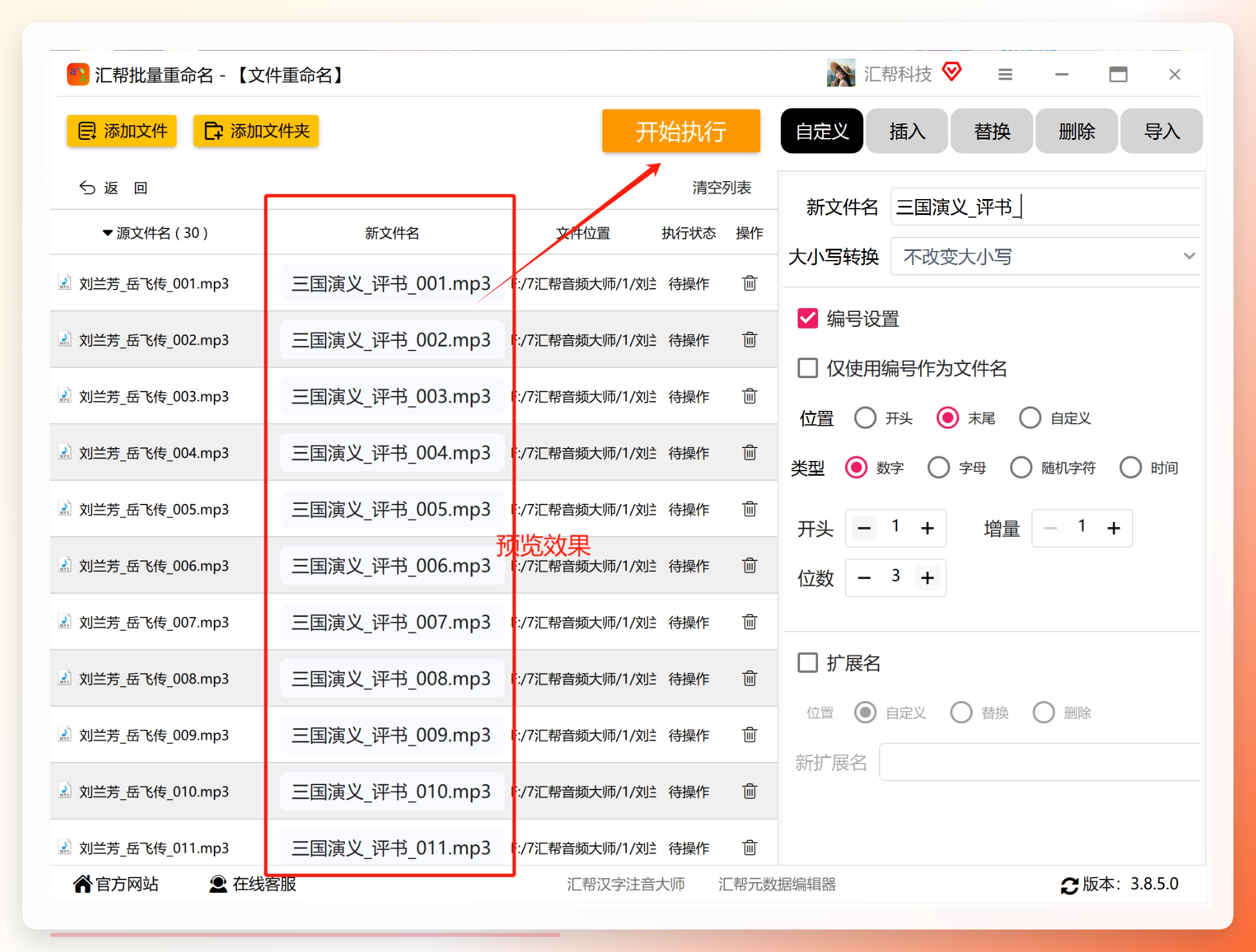Click trash icon in 刘兰芳_岳飞传_004.mp3 row
This screenshot has width=1256, height=952.
tap(749, 453)
